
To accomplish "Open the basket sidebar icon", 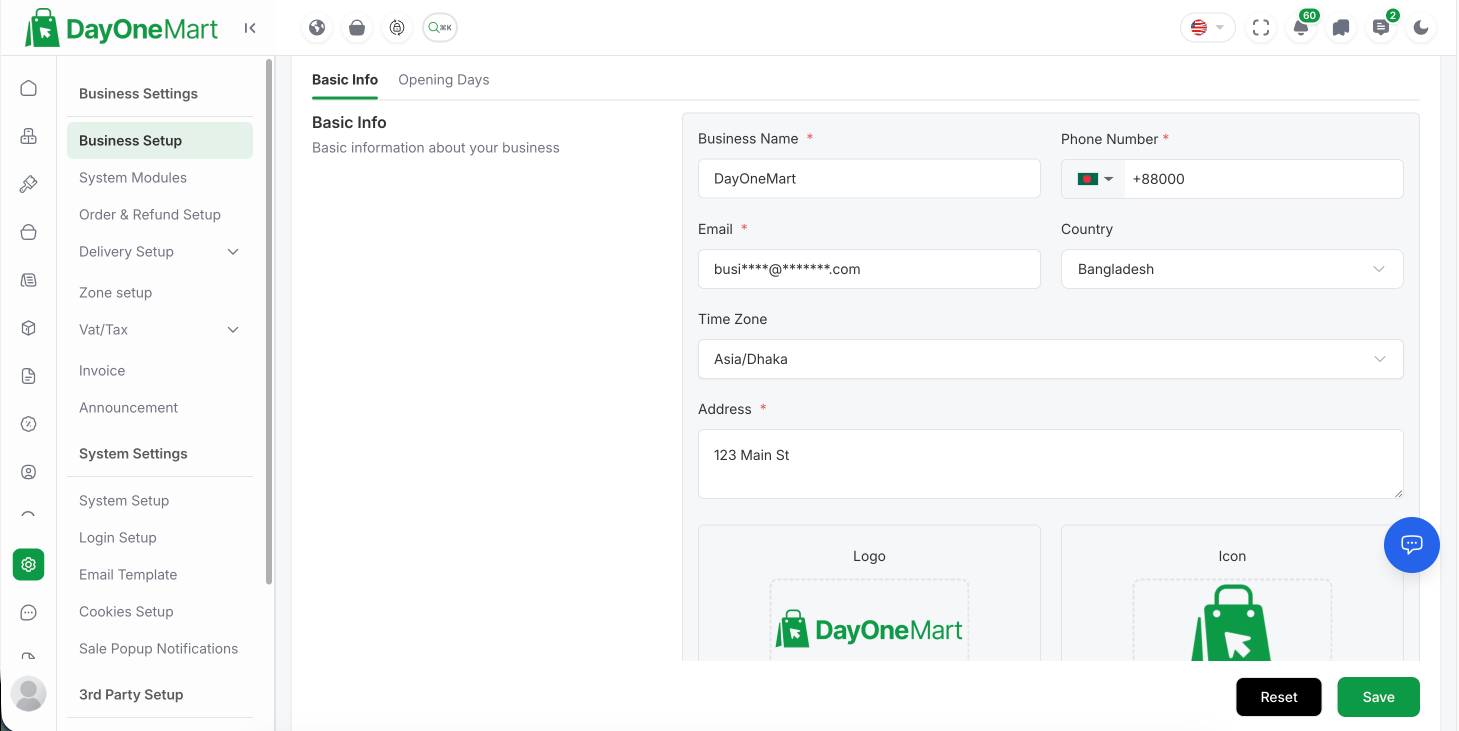I will (28, 232).
